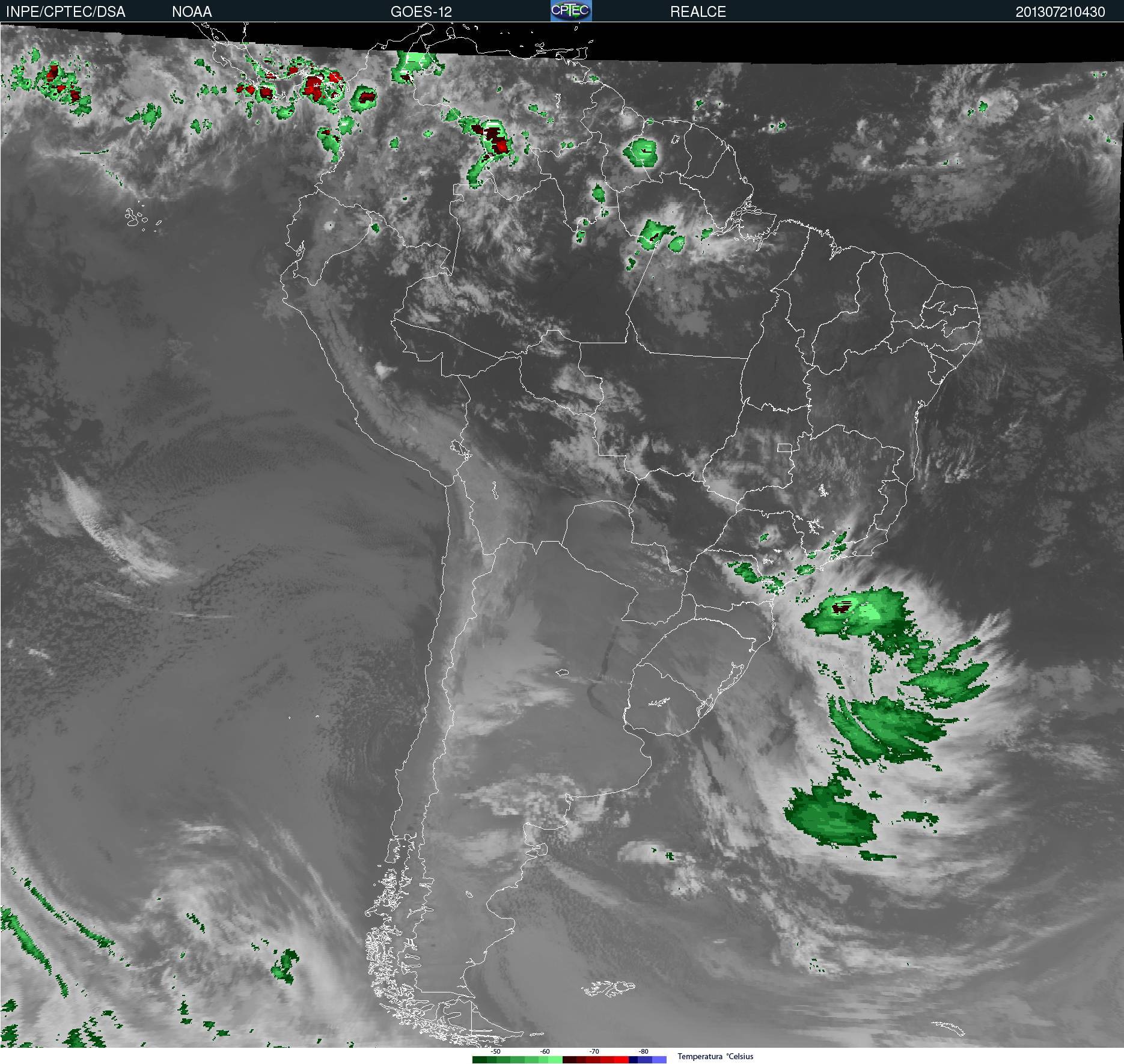Click the GOES-12 satellite label
Screen dimensions: 1124x1064
pyautogui.click(x=421, y=11)
